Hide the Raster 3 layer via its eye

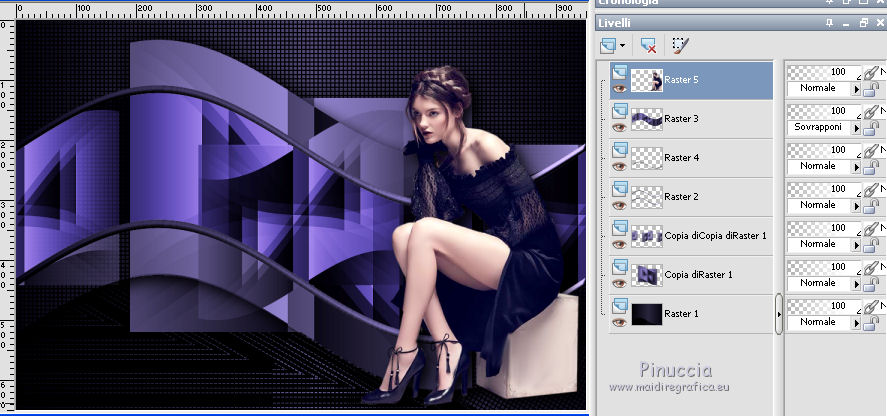[x=619, y=127]
